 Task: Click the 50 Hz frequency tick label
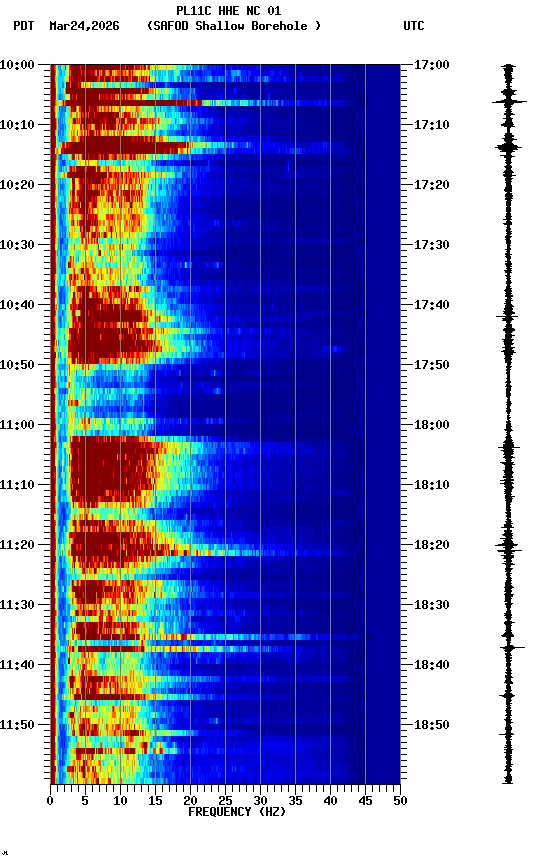pos(400,802)
